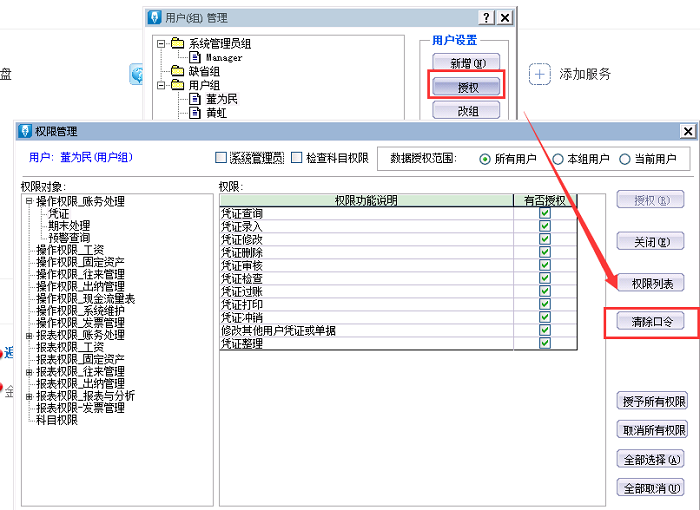700x510 pixels.
Task: Click the 授予所有权限 button
Action: pos(651,401)
